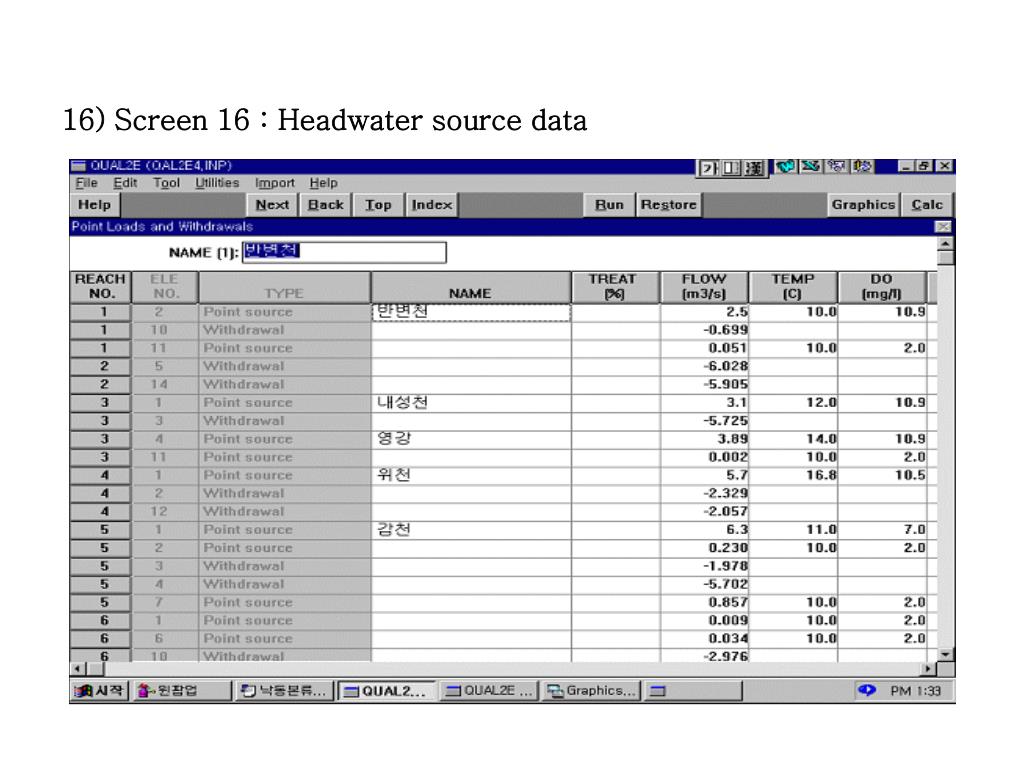
Task: Click the temperature value 12.0
Action: coord(821,403)
